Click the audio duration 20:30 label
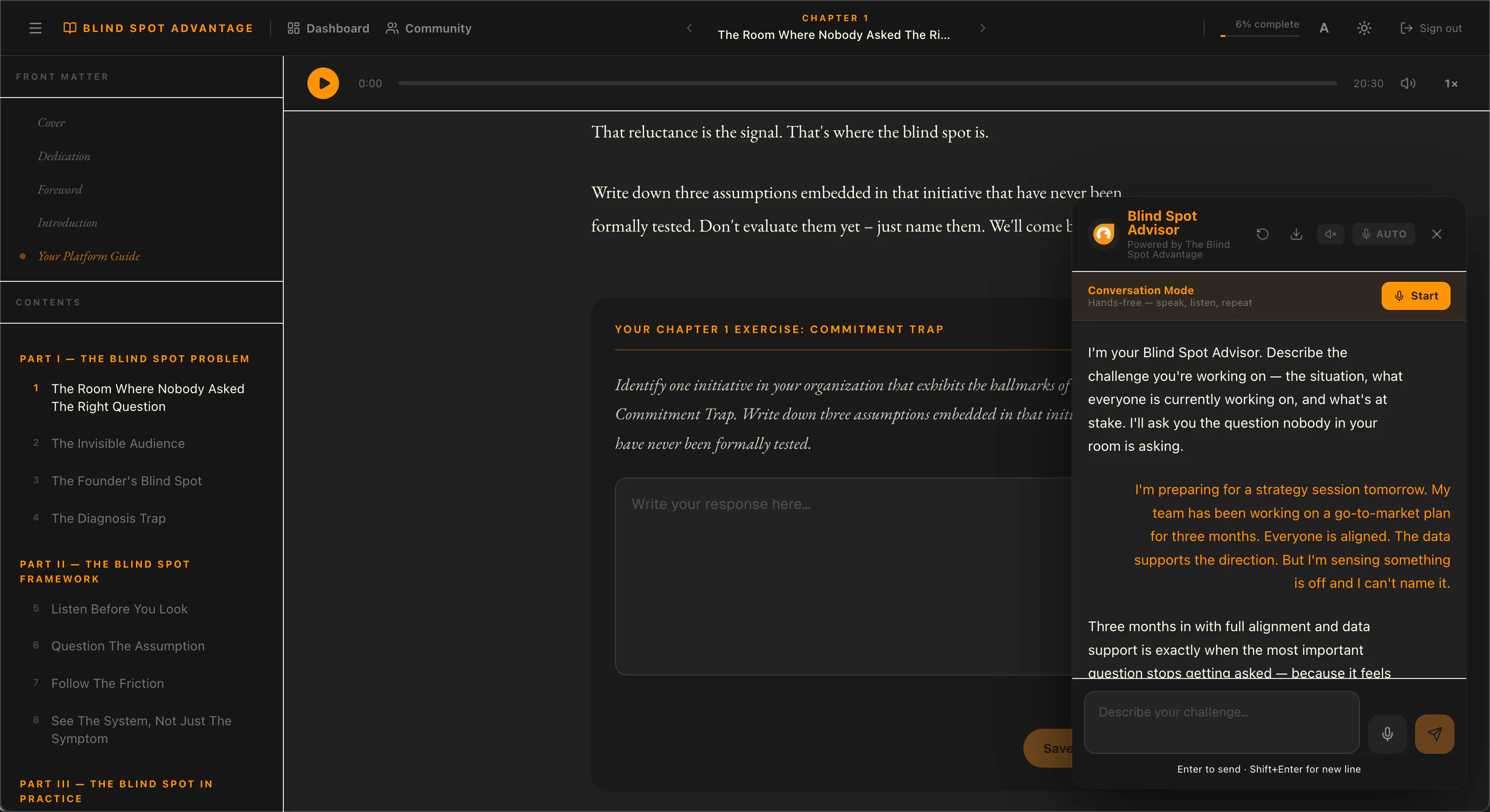 (1368, 83)
